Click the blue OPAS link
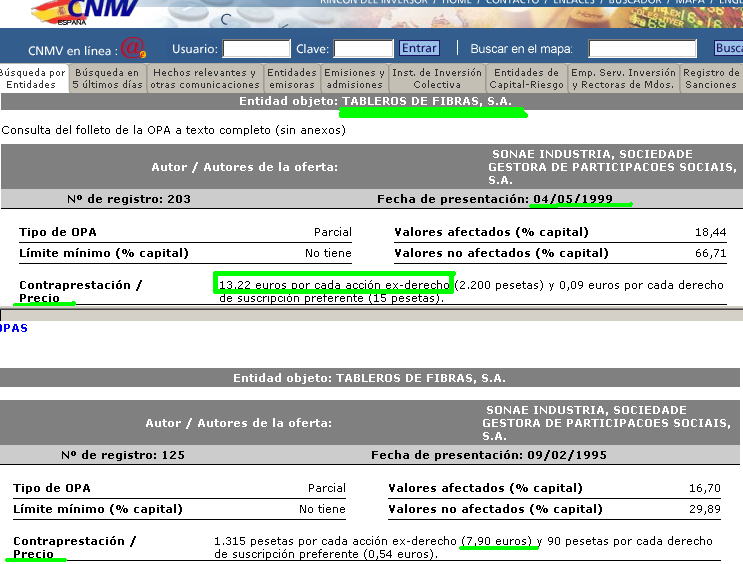The height and width of the screenshot is (564, 743). [x=14, y=328]
